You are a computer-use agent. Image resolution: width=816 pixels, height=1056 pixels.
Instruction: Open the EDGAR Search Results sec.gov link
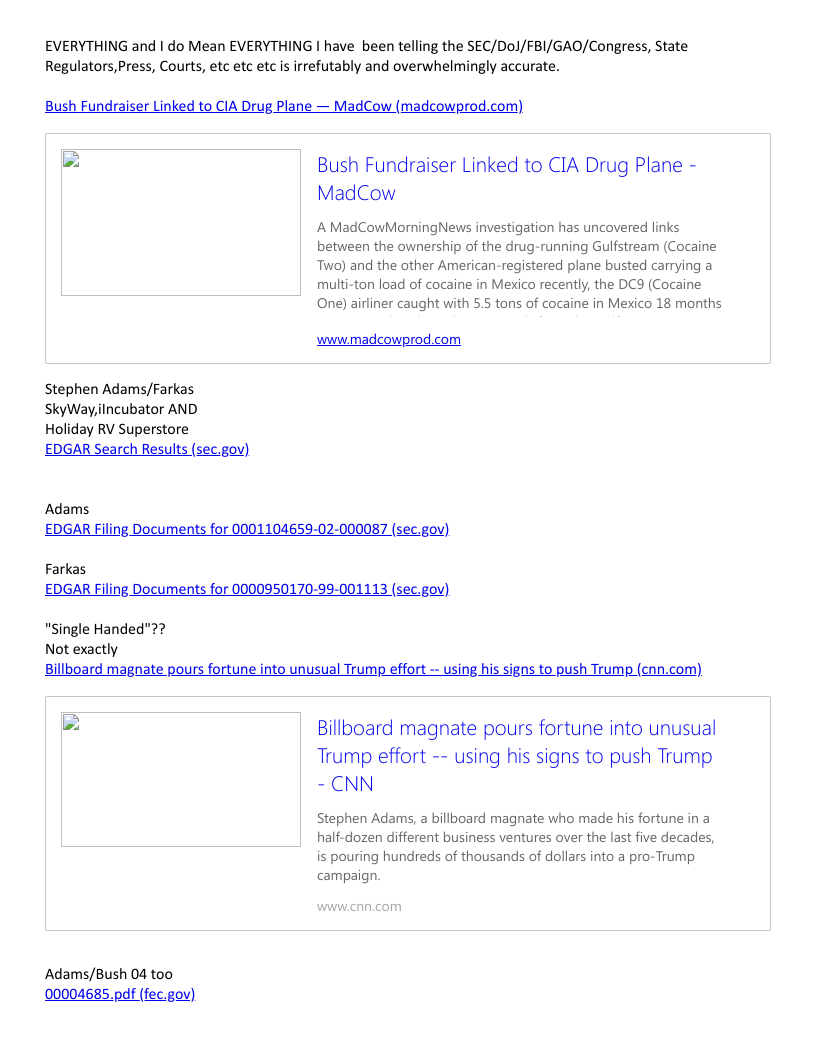[147, 449]
